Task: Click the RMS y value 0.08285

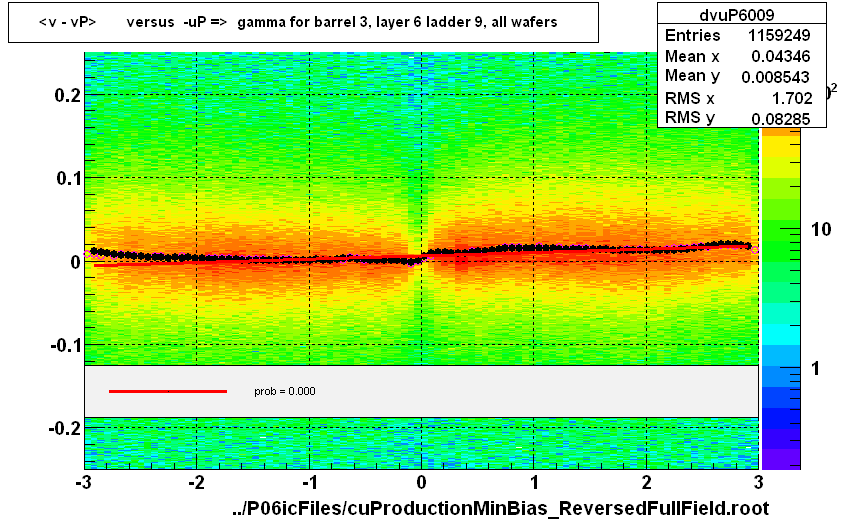Action: [781, 118]
